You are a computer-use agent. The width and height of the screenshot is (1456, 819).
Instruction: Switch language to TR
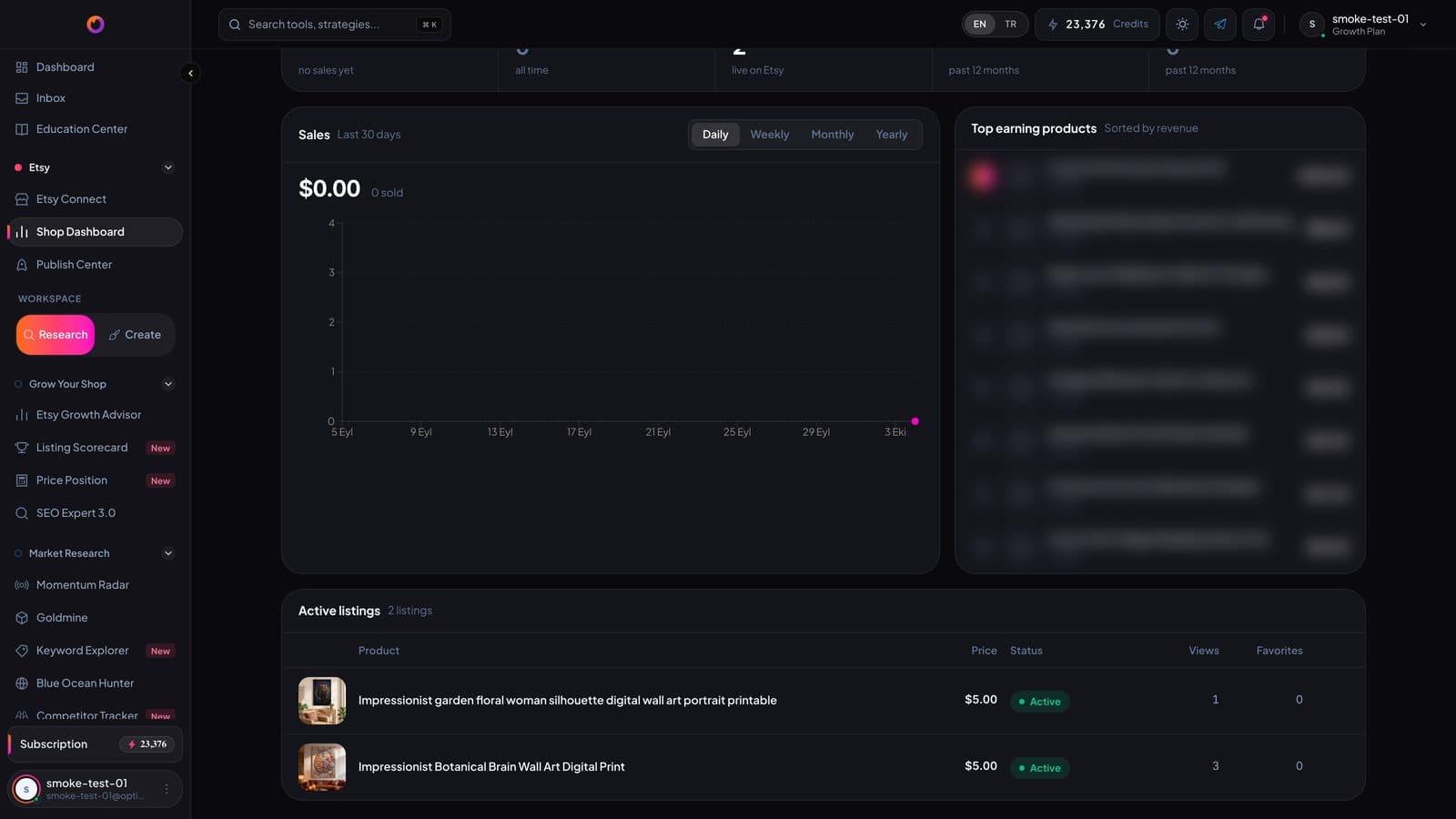coord(1010,25)
